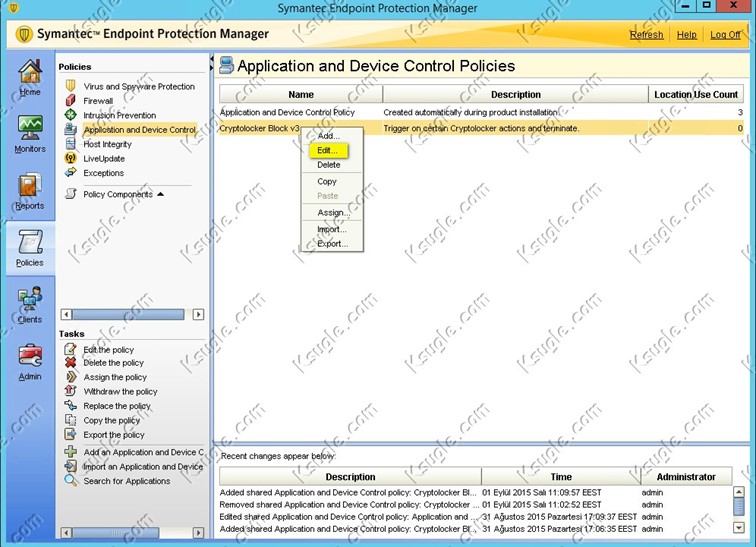Click the Withdraw the policy task
This screenshot has height=547, width=756.
120,391
